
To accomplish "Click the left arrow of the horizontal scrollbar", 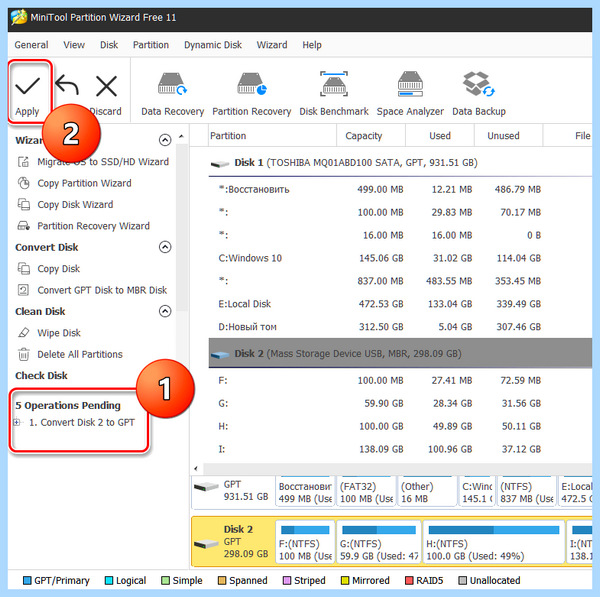I will [x=196, y=468].
